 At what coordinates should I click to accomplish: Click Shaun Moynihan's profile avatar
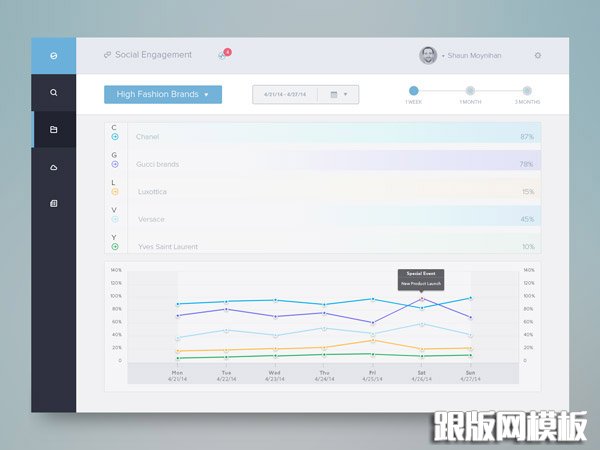[x=428, y=55]
